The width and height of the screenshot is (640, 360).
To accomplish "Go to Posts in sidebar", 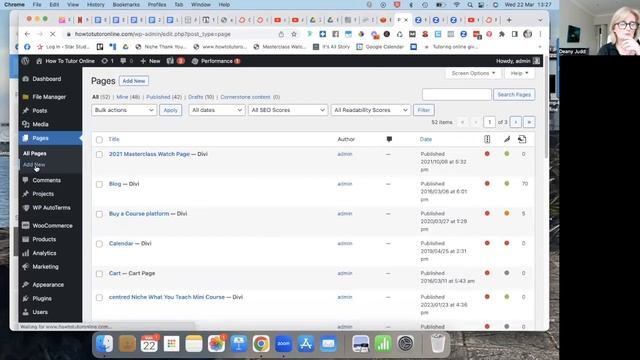I will point(40,111).
